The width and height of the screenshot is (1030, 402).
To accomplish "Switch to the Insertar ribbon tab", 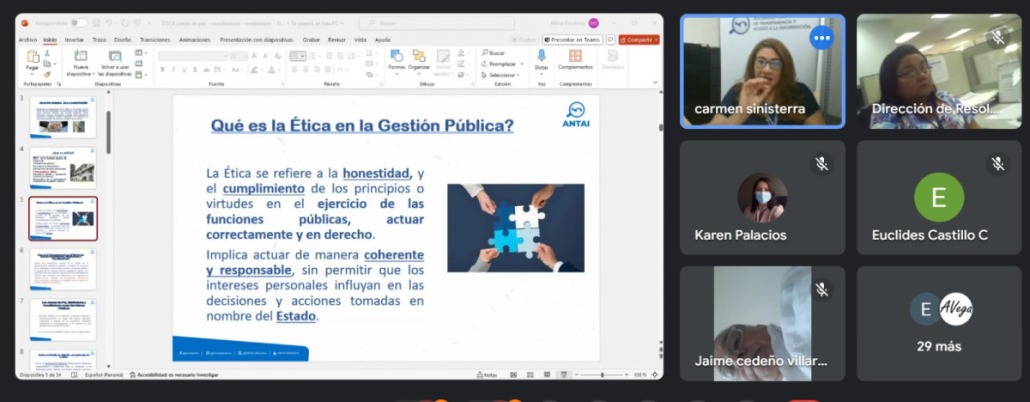I will coord(74,40).
